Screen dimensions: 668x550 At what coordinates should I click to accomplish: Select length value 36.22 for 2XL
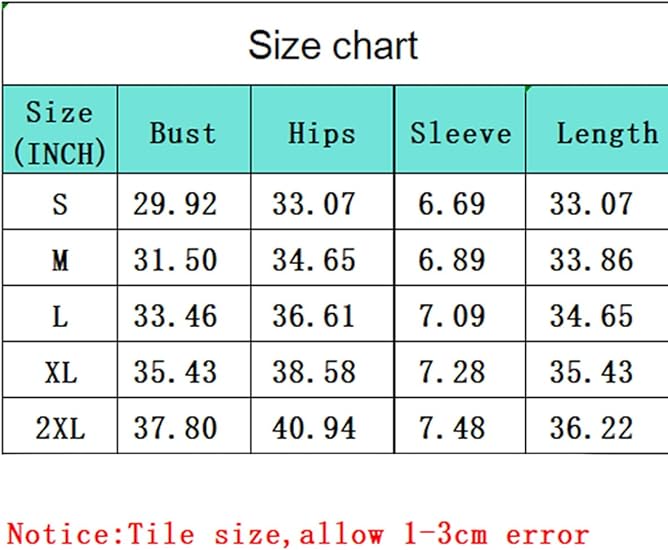point(591,428)
